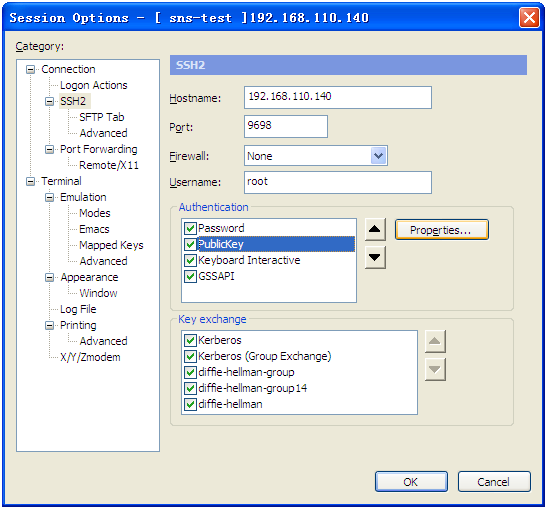Select the diffie-hellman-group14 entry
This screenshot has width=547, height=509.
(253, 388)
